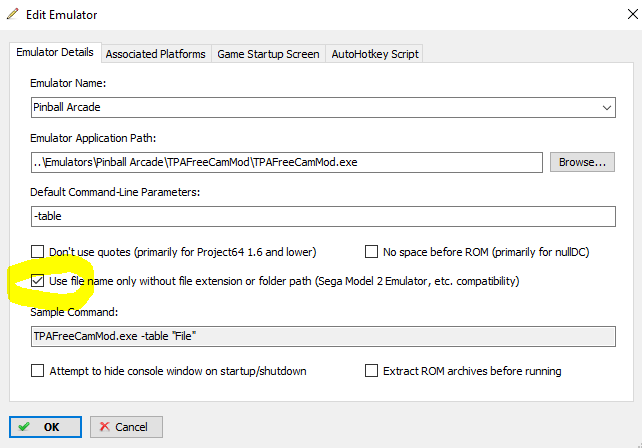Click the Emulator Name label

tap(68, 83)
